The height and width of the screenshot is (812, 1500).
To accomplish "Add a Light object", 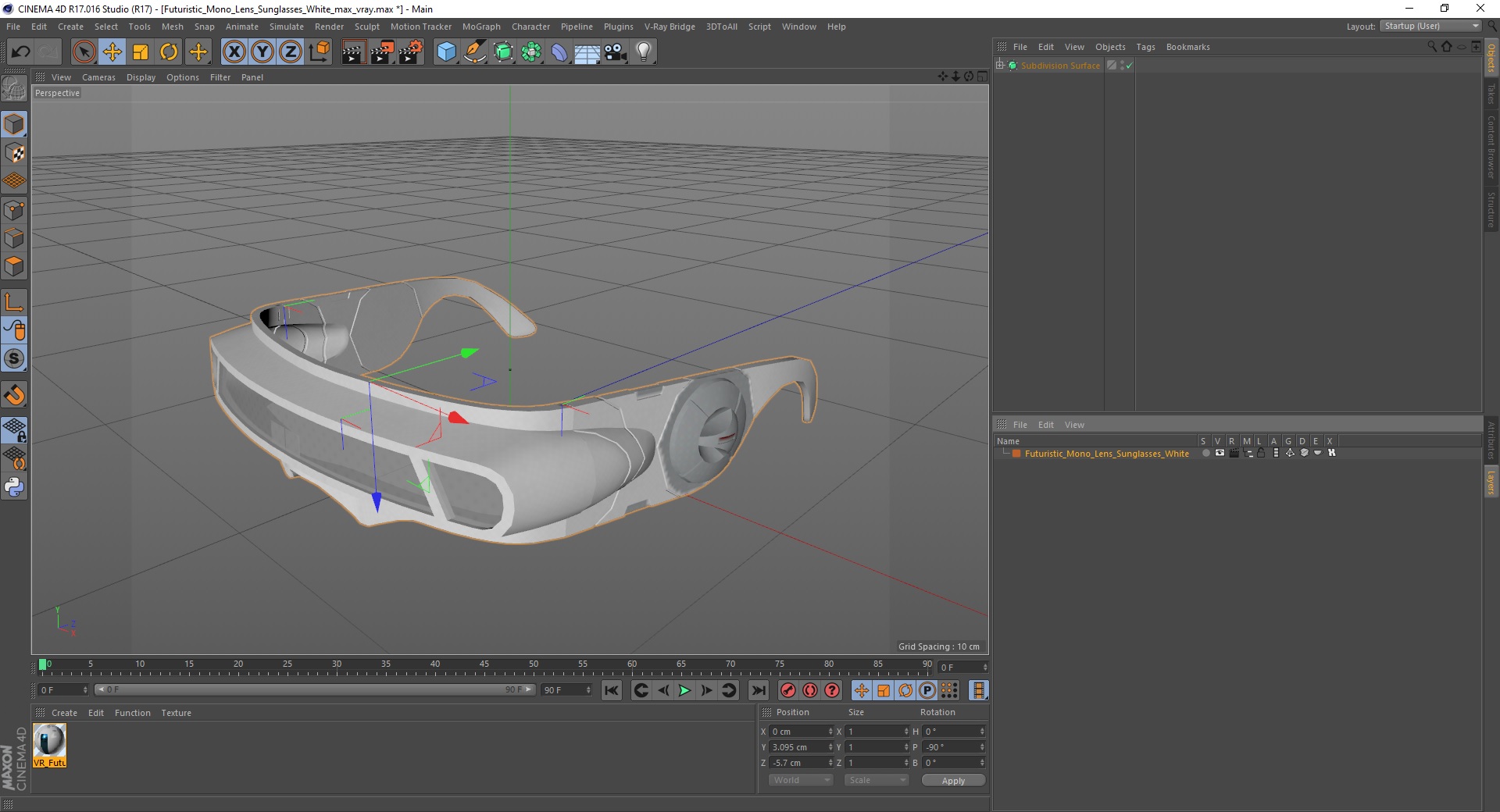I will (x=644, y=52).
